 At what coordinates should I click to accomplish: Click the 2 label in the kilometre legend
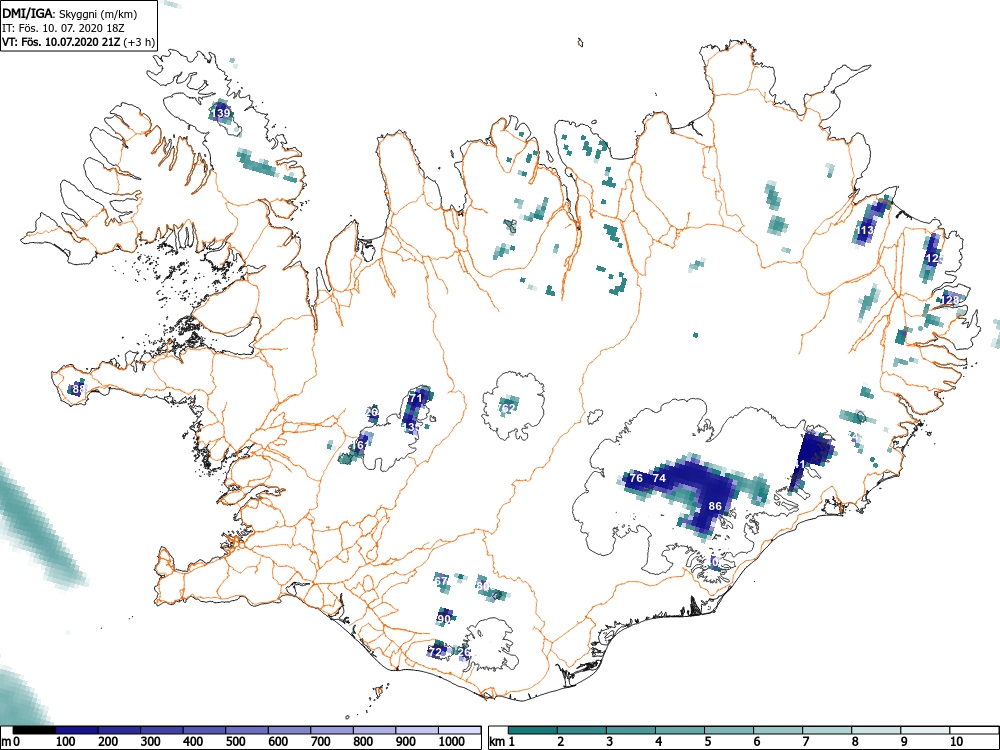(x=560, y=742)
